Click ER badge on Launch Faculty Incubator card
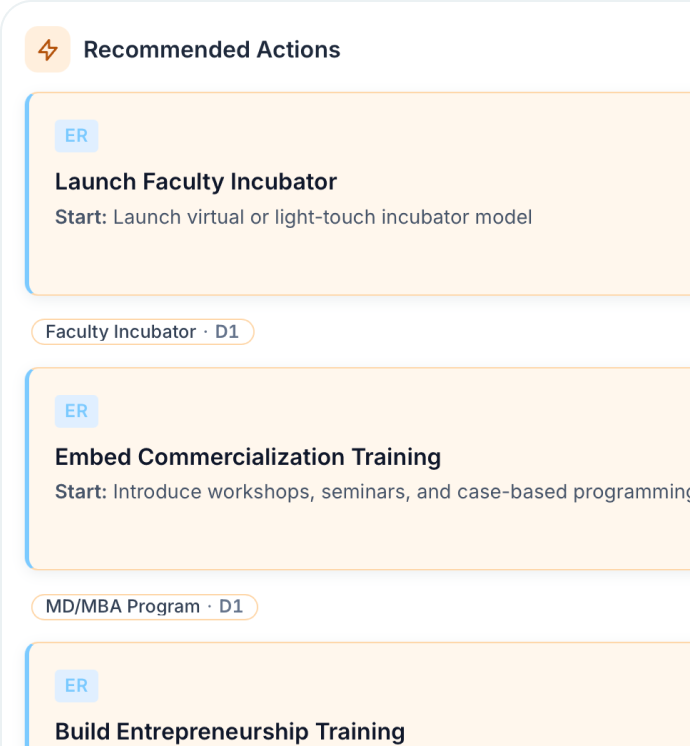 pos(76,136)
